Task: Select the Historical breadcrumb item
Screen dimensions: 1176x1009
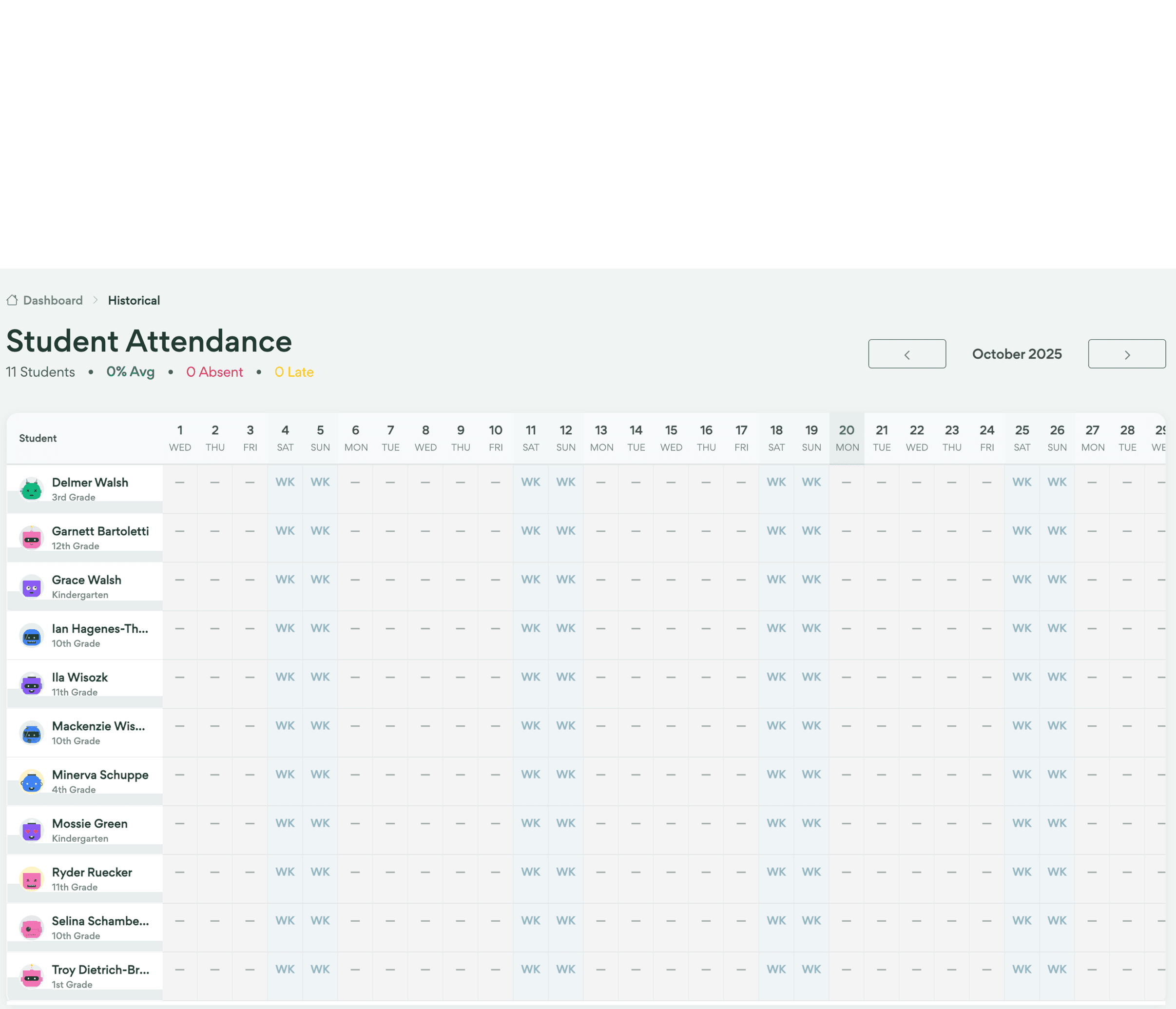Action: [134, 300]
